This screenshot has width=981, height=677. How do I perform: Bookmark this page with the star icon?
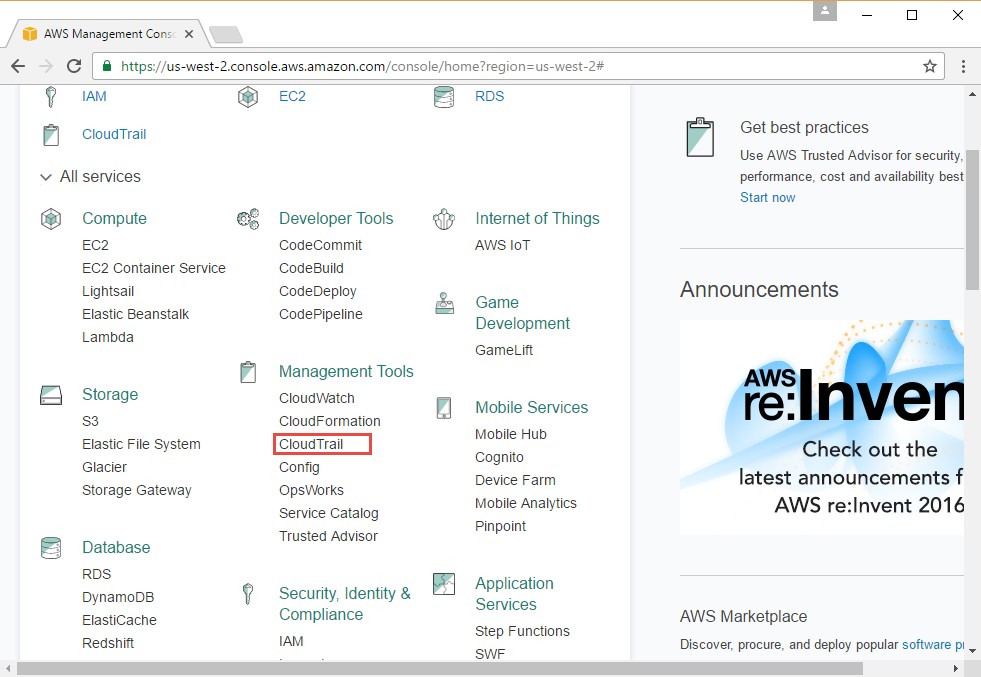[930, 66]
